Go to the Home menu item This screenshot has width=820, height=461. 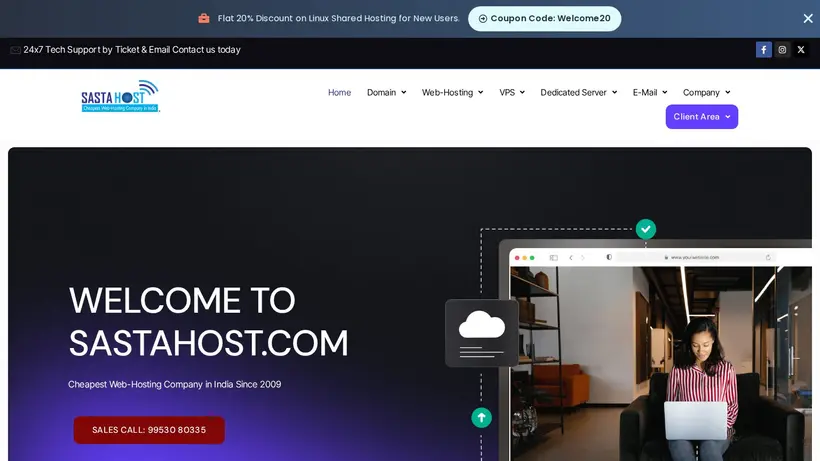339,93
